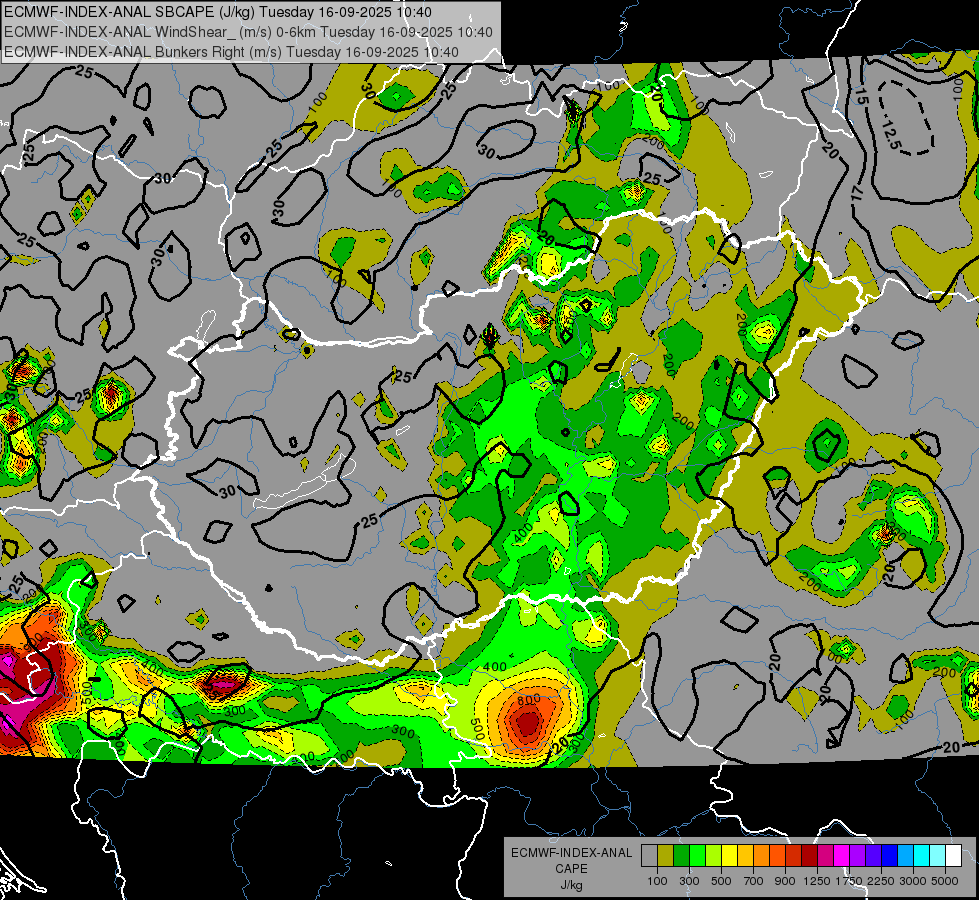Click the 12.5 dashed contour label
The height and width of the screenshot is (900, 979).
pyautogui.click(x=891, y=136)
